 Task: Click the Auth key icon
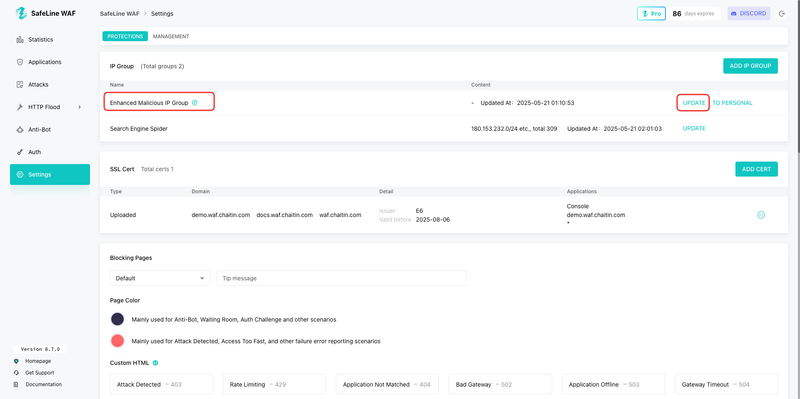(x=20, y=152)
